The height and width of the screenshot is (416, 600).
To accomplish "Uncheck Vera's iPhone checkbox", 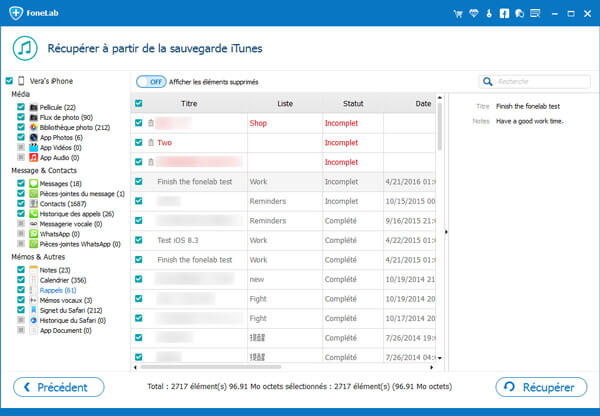I will coord(9,81).
